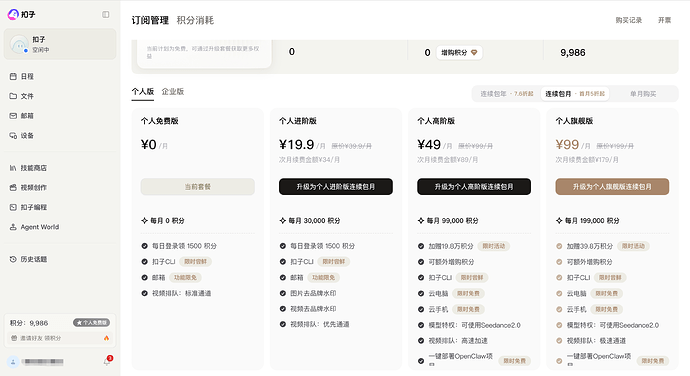Click 升级为个人旗舰版连续包月 button

pos(612,187)
